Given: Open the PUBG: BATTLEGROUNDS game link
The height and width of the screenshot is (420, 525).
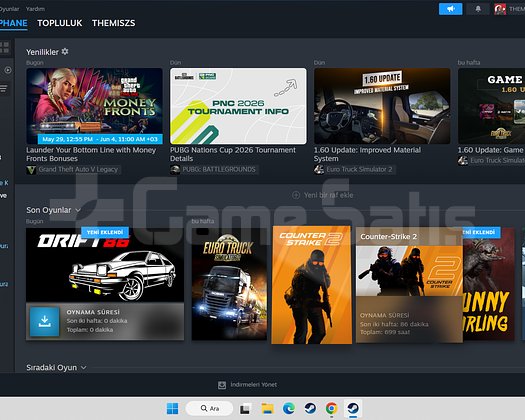Looking at the screenshot, I should click(x=219, y=169).
